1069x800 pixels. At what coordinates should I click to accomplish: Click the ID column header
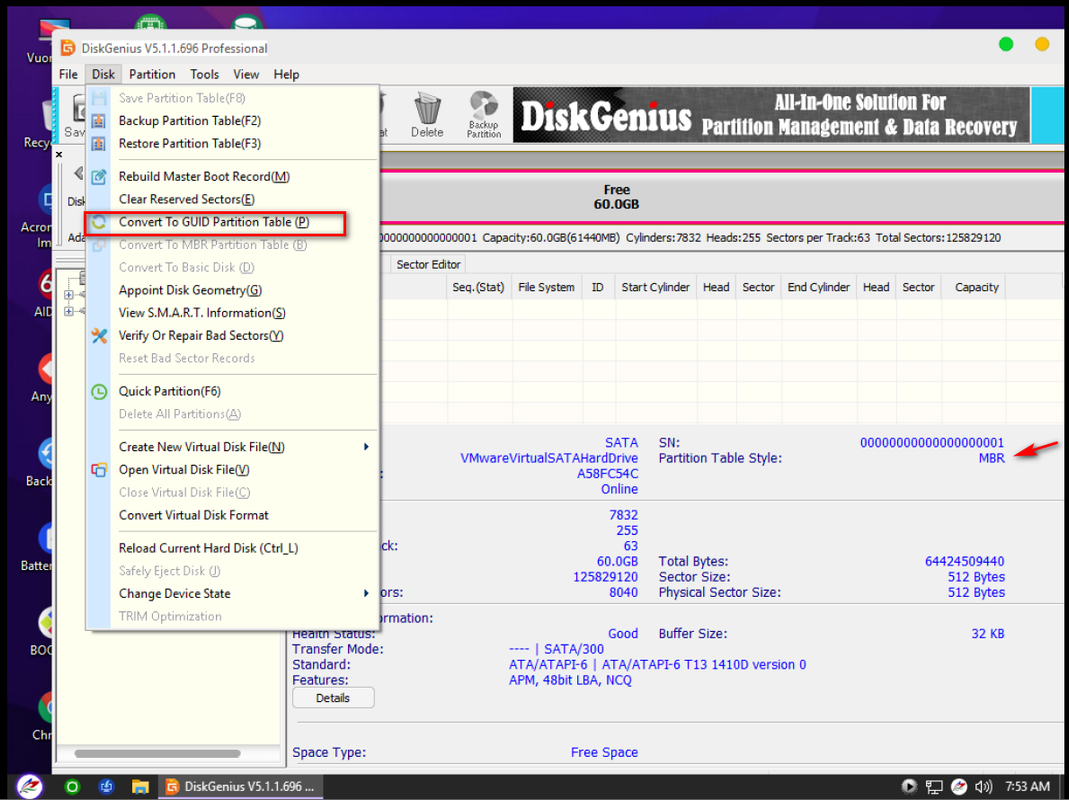(x=597, y=287)
